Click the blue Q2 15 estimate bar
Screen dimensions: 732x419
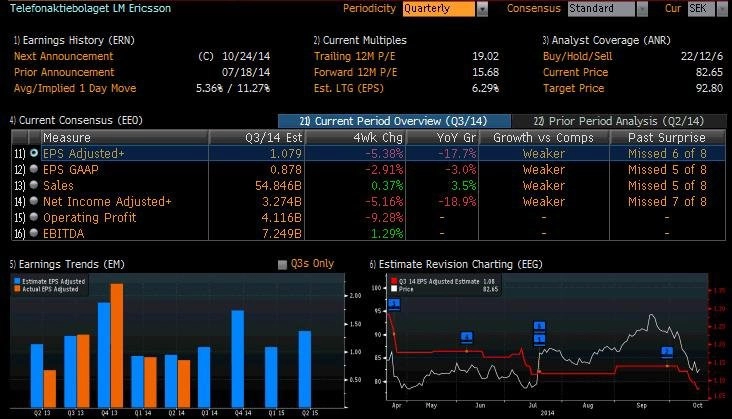[305, 369]
